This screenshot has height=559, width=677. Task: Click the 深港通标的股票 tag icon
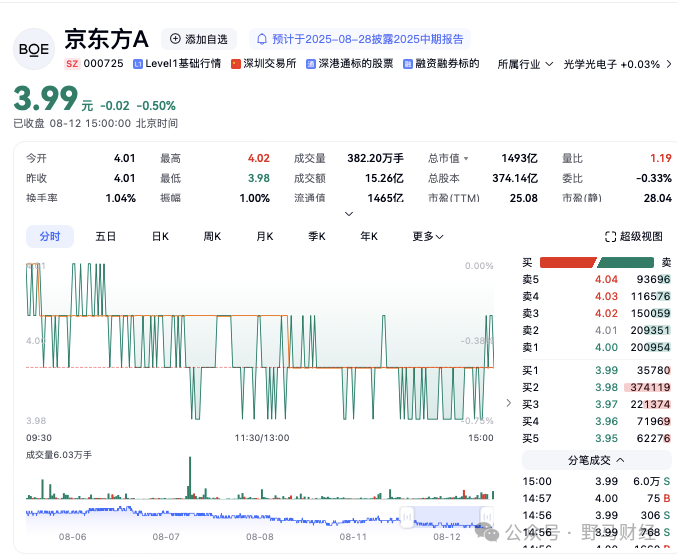pos(311,64)
